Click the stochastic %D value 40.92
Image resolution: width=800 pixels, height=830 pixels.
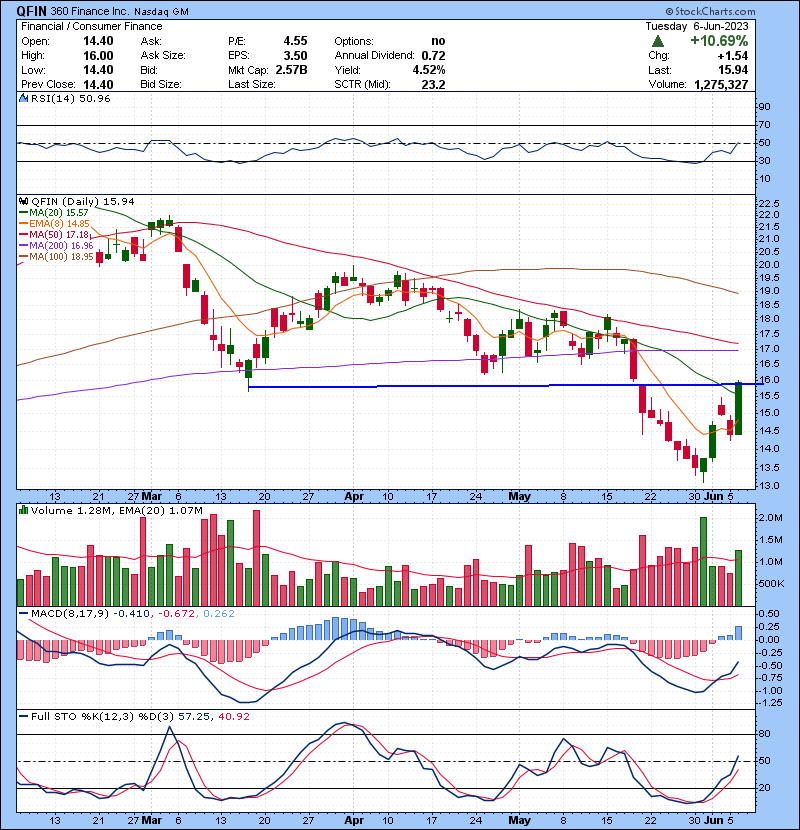(x=233, y=717)
